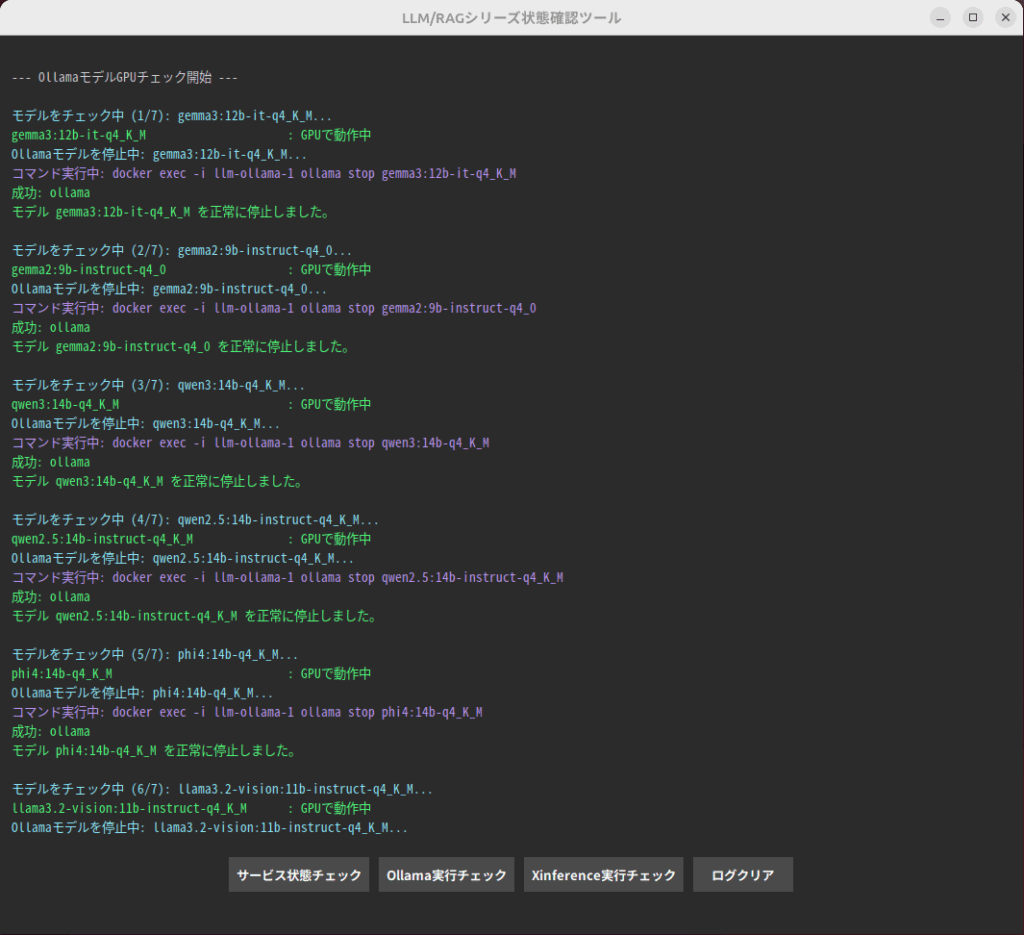Click gemma3:12b-it-q4_K_M GPUで動作中 status line
This screenshot has height=935, width=1024.
[x=191, y=135]
